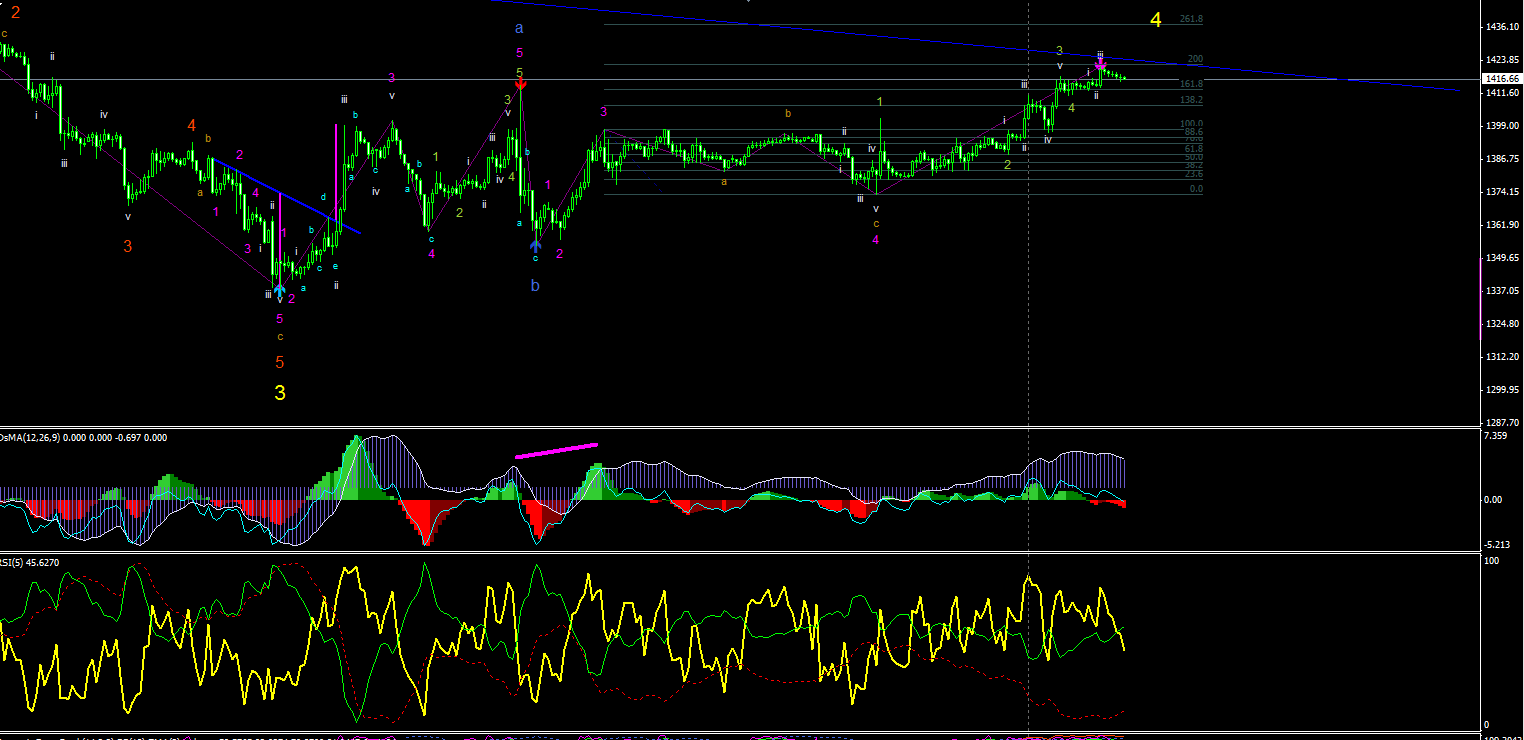Click the 1411.60 price axis label

click(1503, 93)
